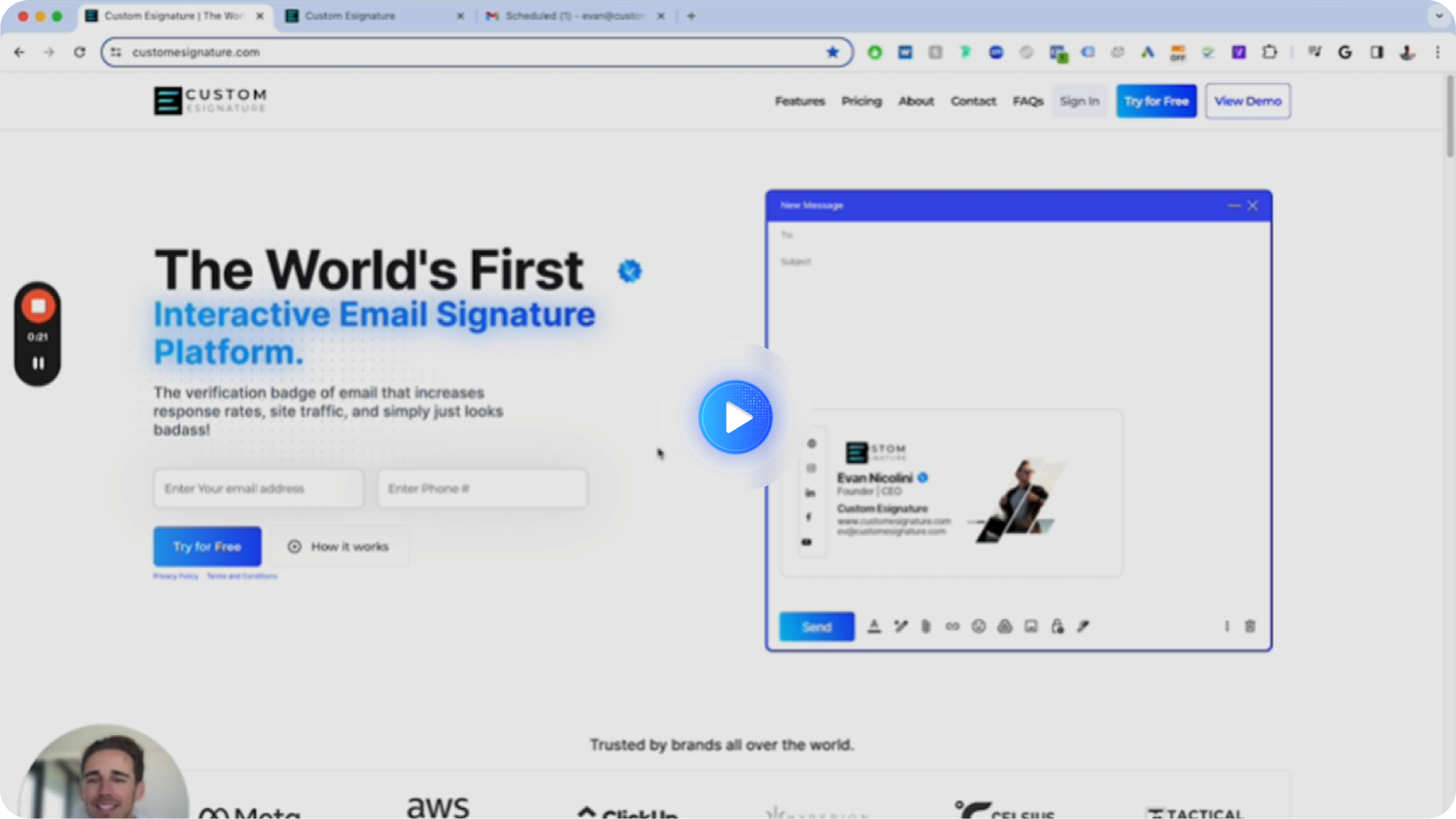Viewport: 1456px width, 819px height.
Task: Close the New Message mockup window
Action: coord(1252,205)
